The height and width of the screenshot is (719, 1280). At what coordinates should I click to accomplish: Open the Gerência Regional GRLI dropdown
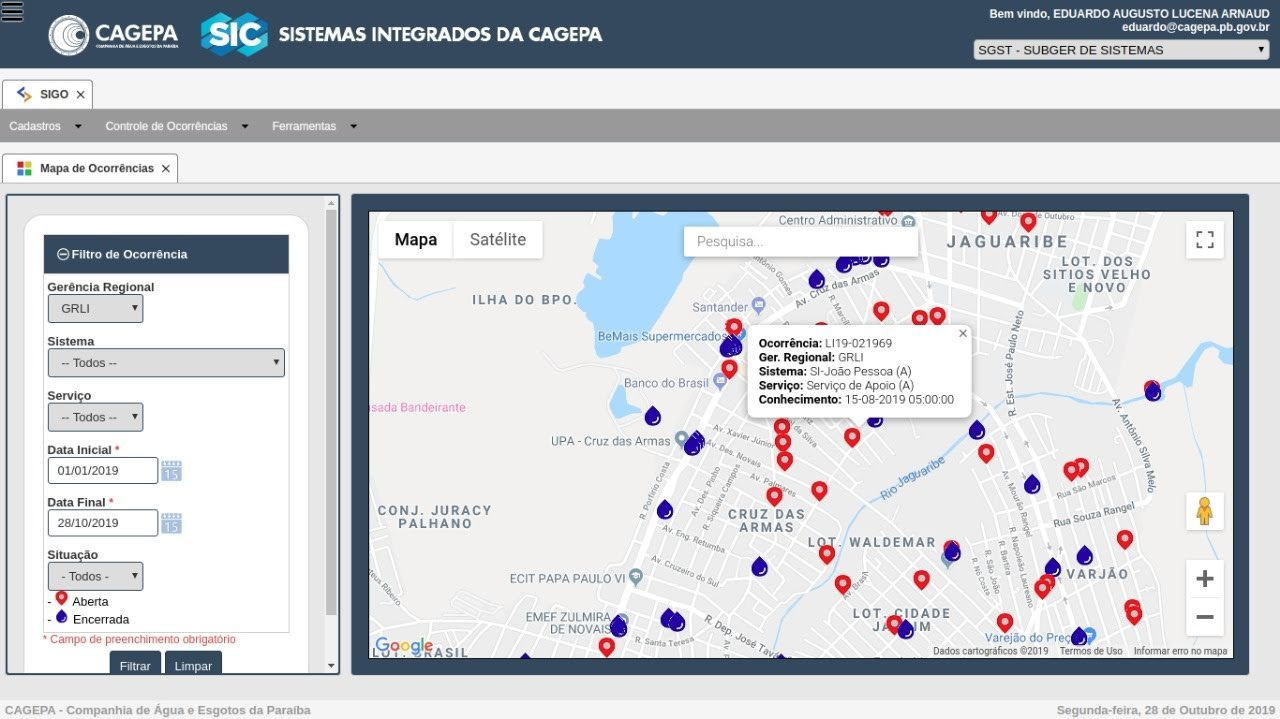95,308
